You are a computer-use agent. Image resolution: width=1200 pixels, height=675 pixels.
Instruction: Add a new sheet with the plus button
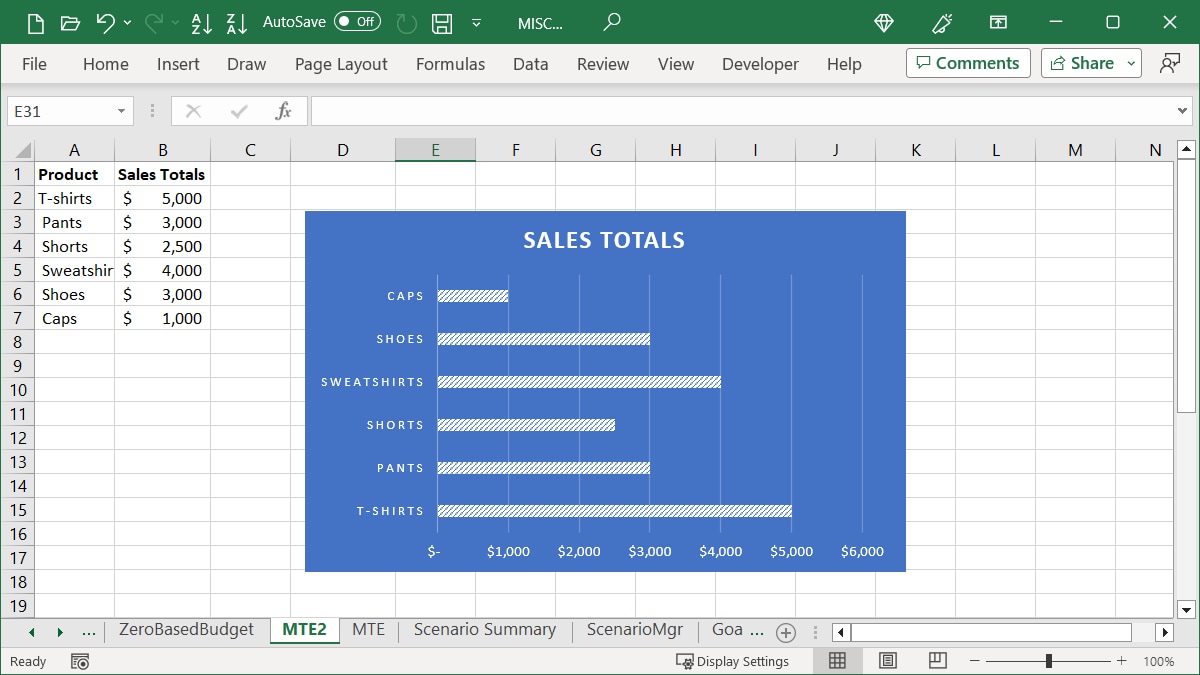pyautogui.click(x=787, y=632)
